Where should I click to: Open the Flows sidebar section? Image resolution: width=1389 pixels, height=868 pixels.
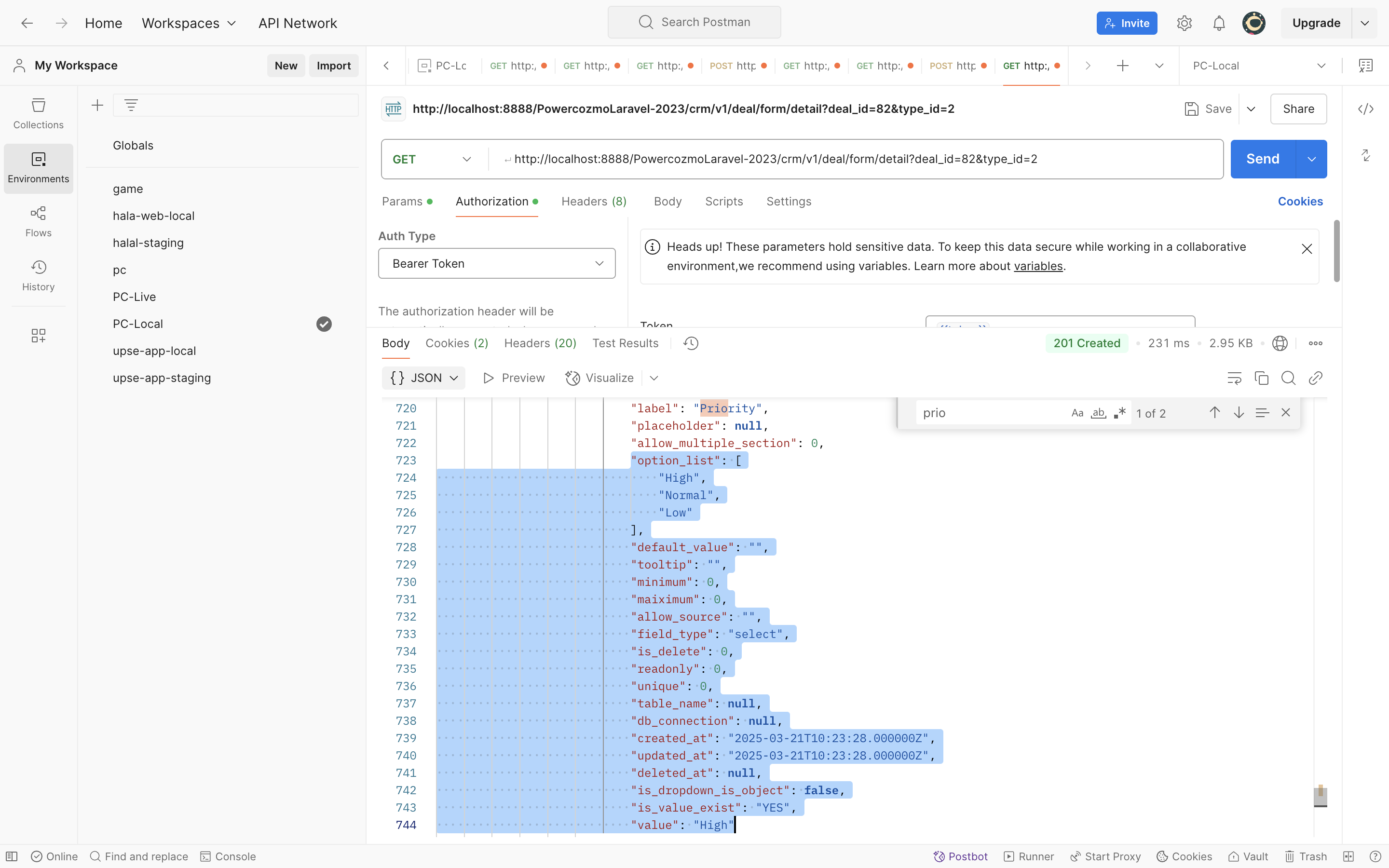[x=39, y=222]
